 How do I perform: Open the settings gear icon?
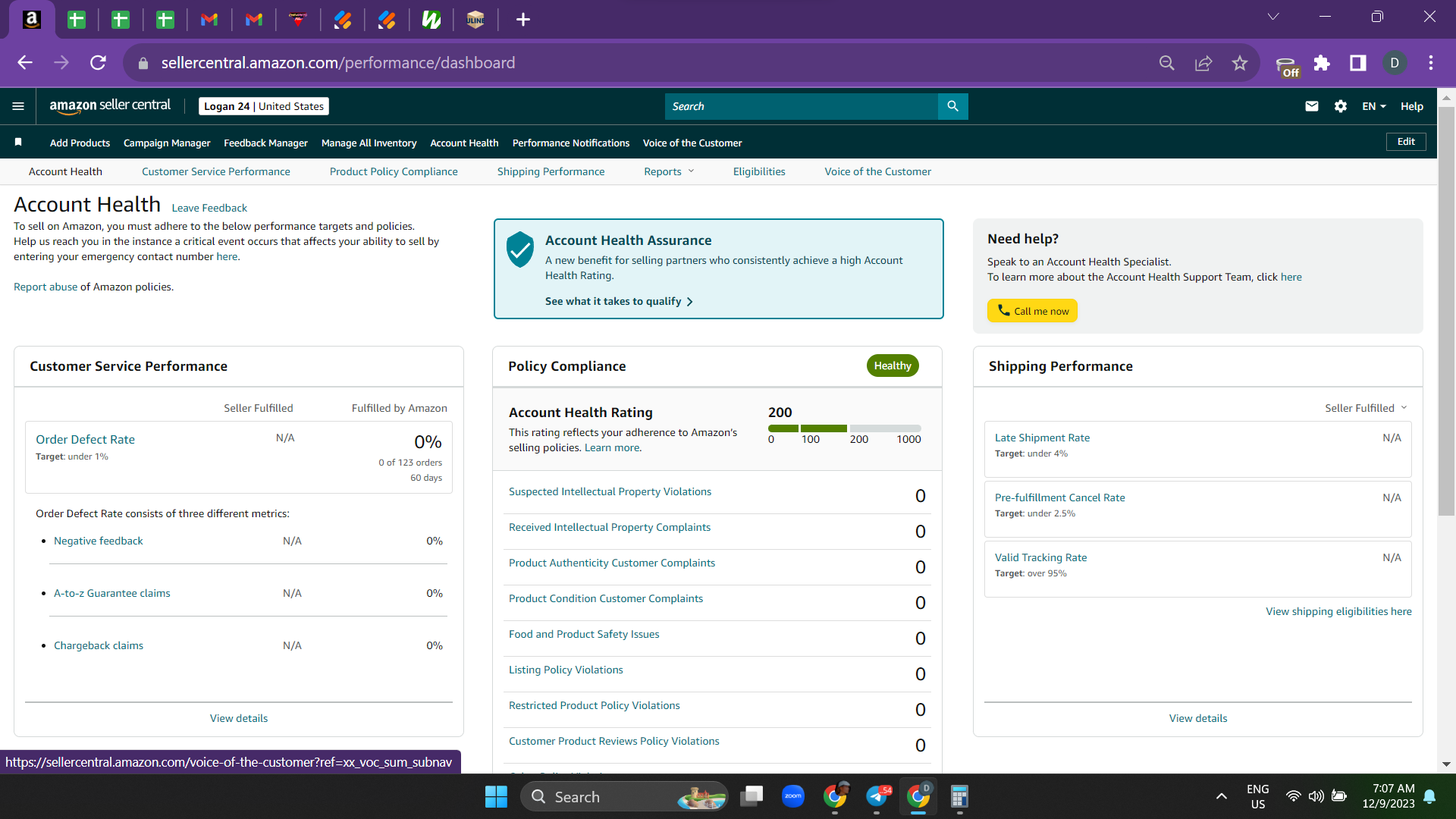pos(1341,106)
